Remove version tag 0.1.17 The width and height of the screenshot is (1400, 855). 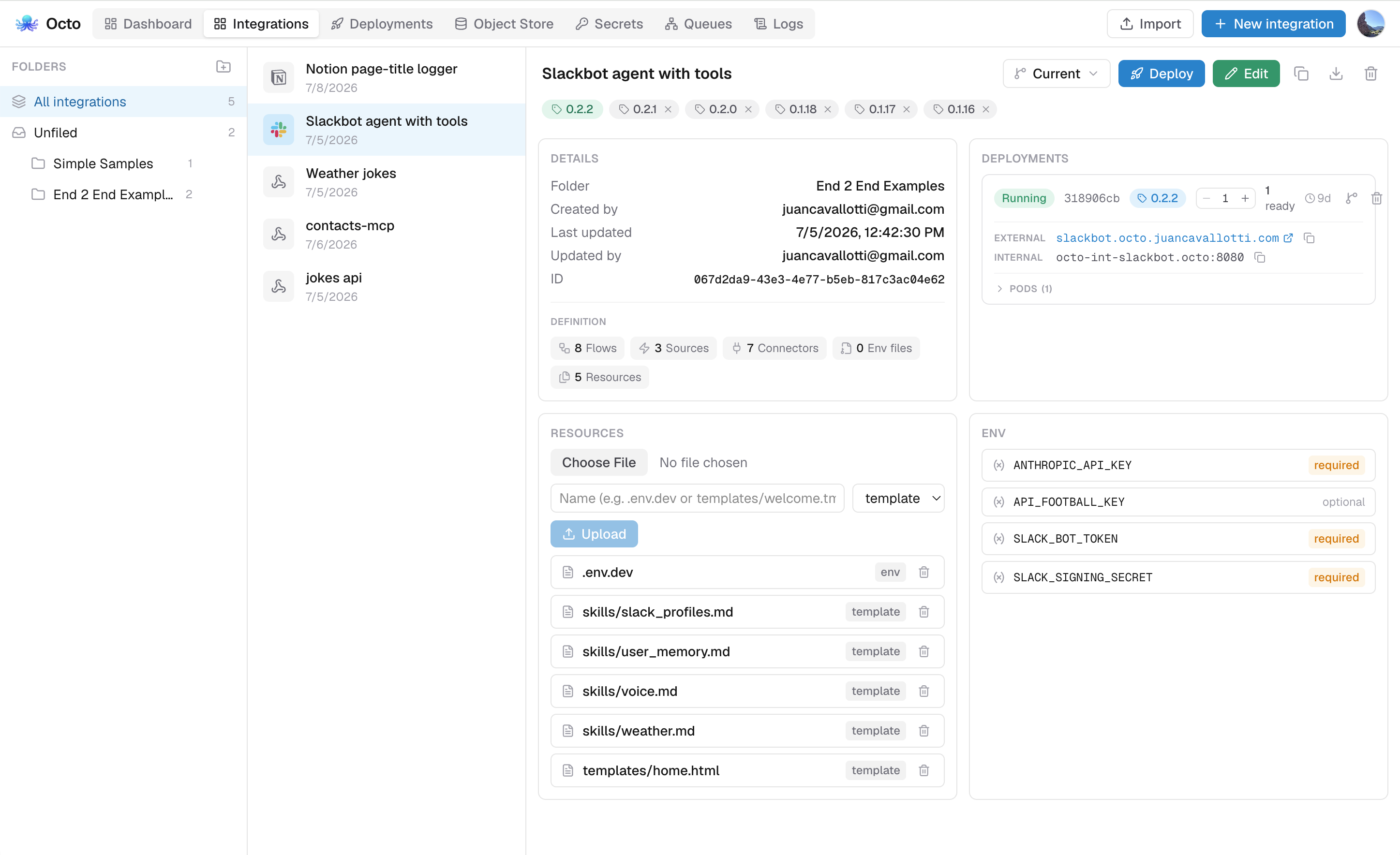(907, 109)
